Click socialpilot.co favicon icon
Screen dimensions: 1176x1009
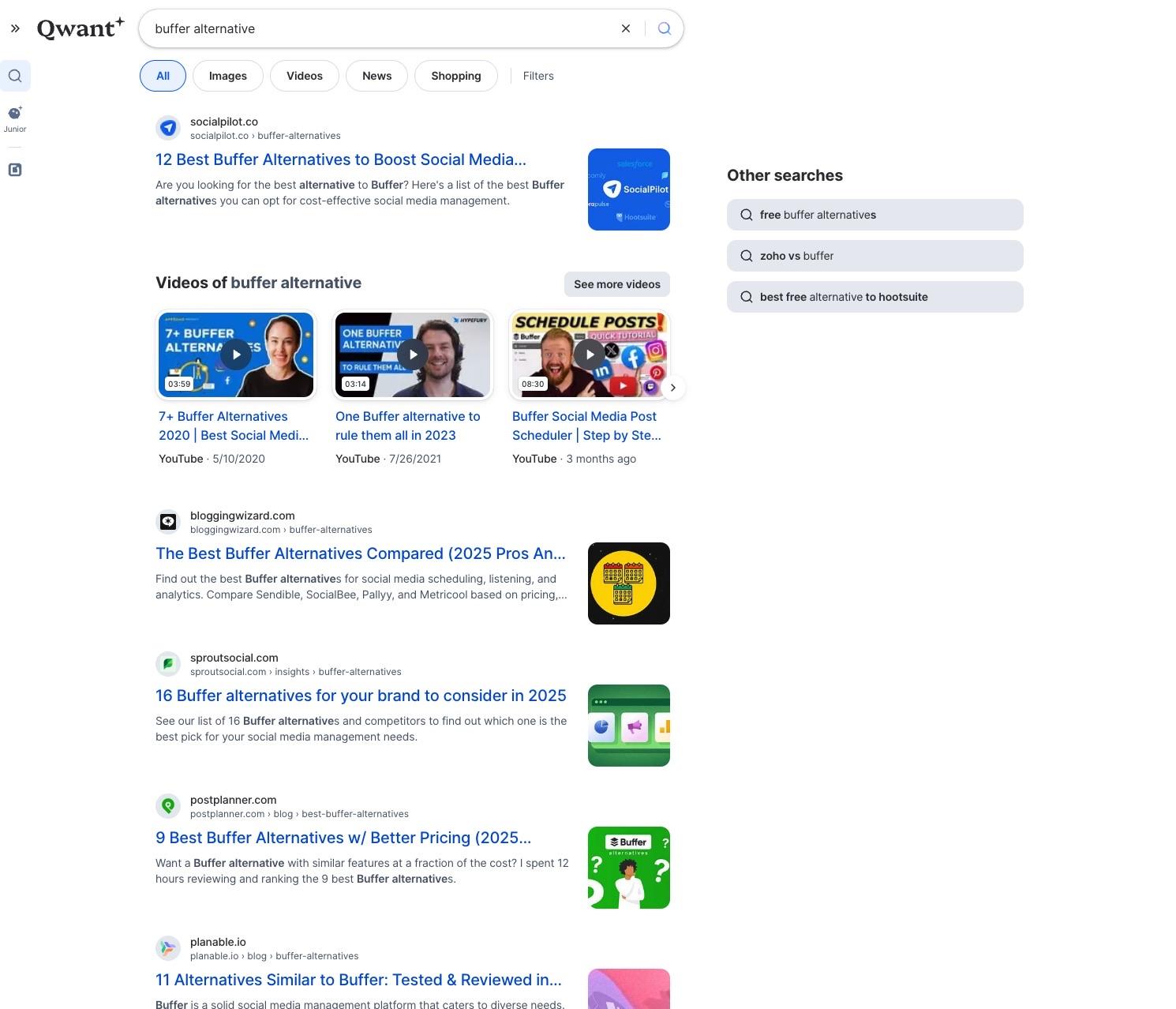[x=168, y=128]
